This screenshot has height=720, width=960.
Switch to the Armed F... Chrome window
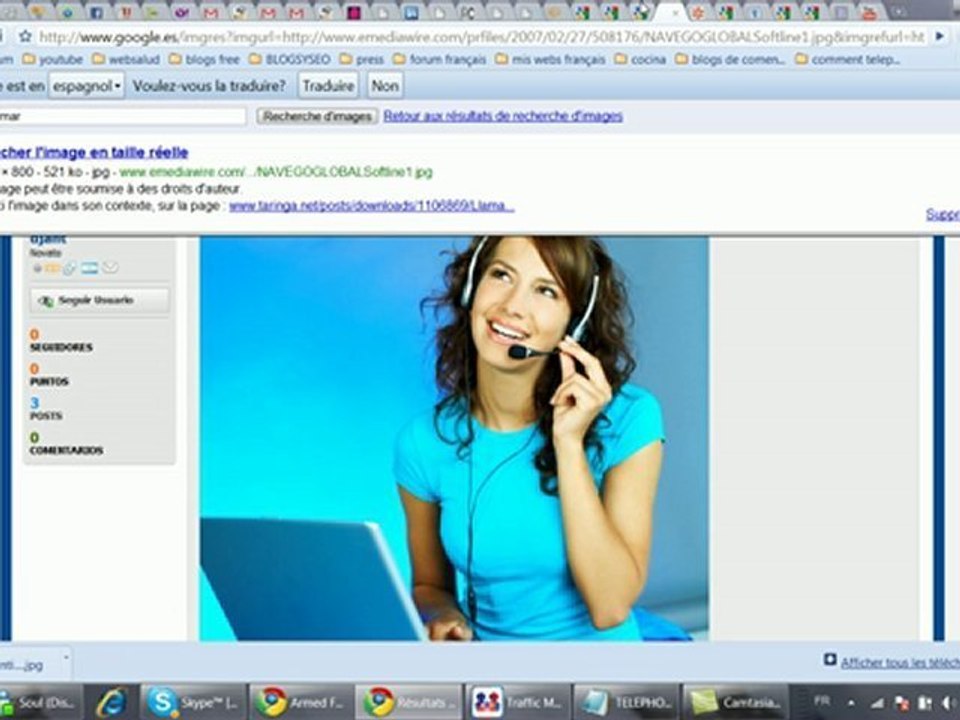click(301, 702)
